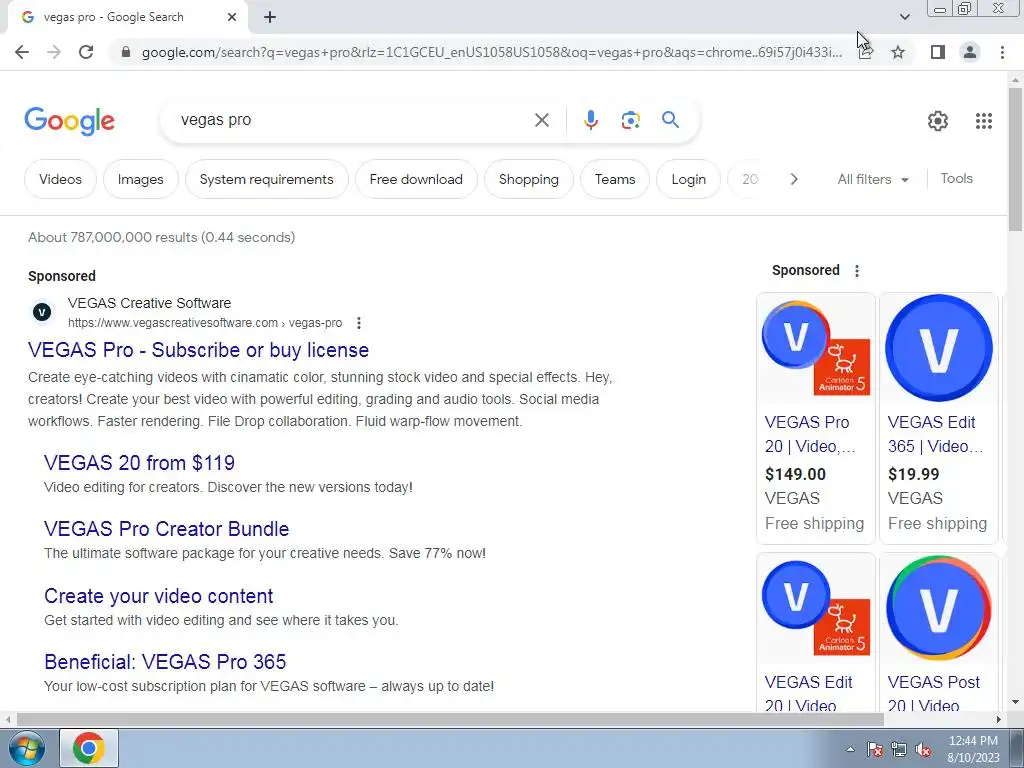Viewport: 1024px width, 768px height.
Task: Open the network status tray icon
Action: pos(899,749)
